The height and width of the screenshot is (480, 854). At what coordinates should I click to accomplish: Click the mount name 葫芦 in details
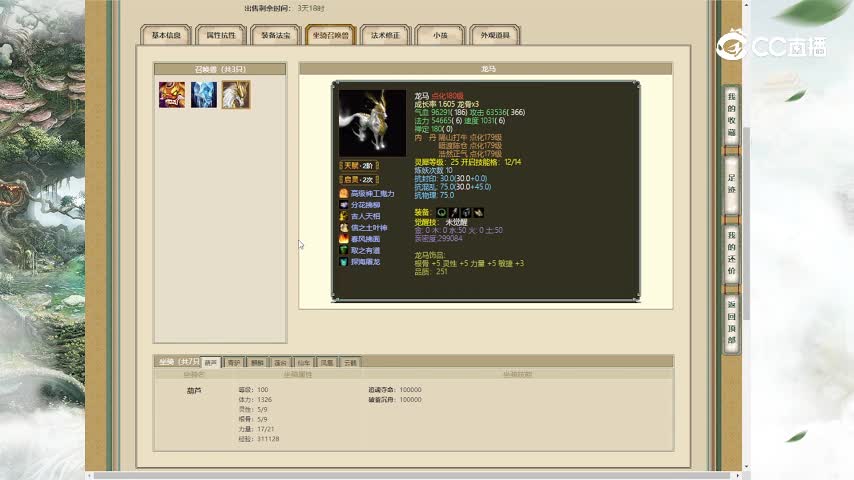[194, 391]
